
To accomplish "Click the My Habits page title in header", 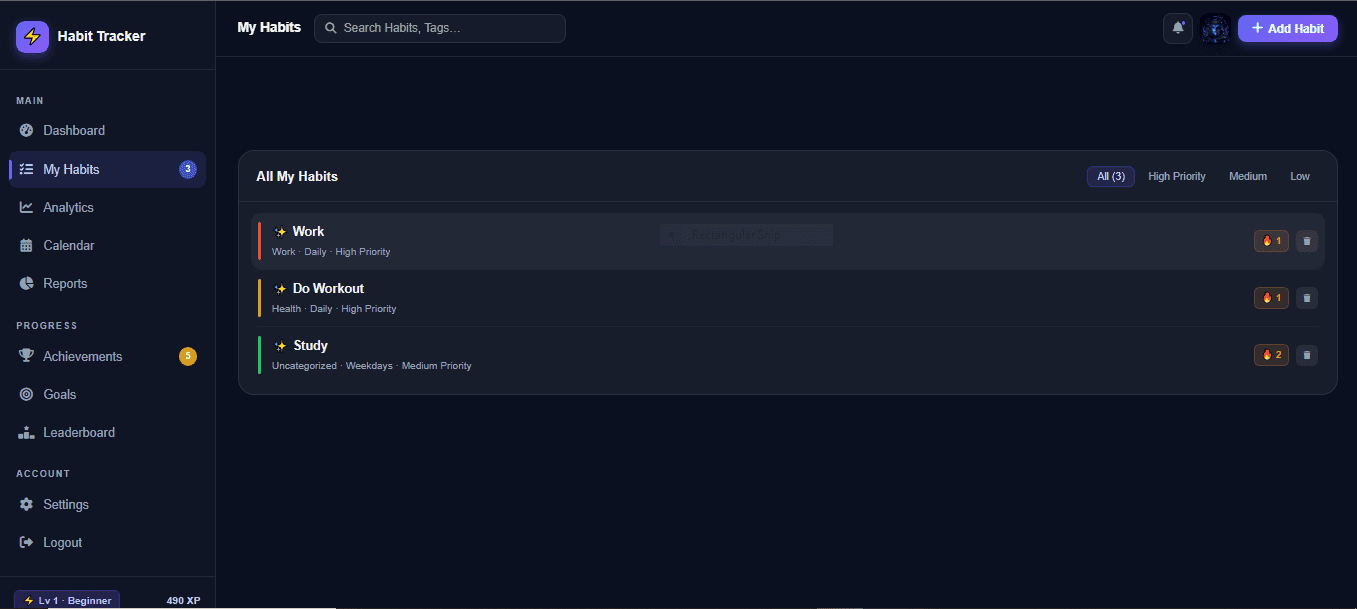I will 269,28.
